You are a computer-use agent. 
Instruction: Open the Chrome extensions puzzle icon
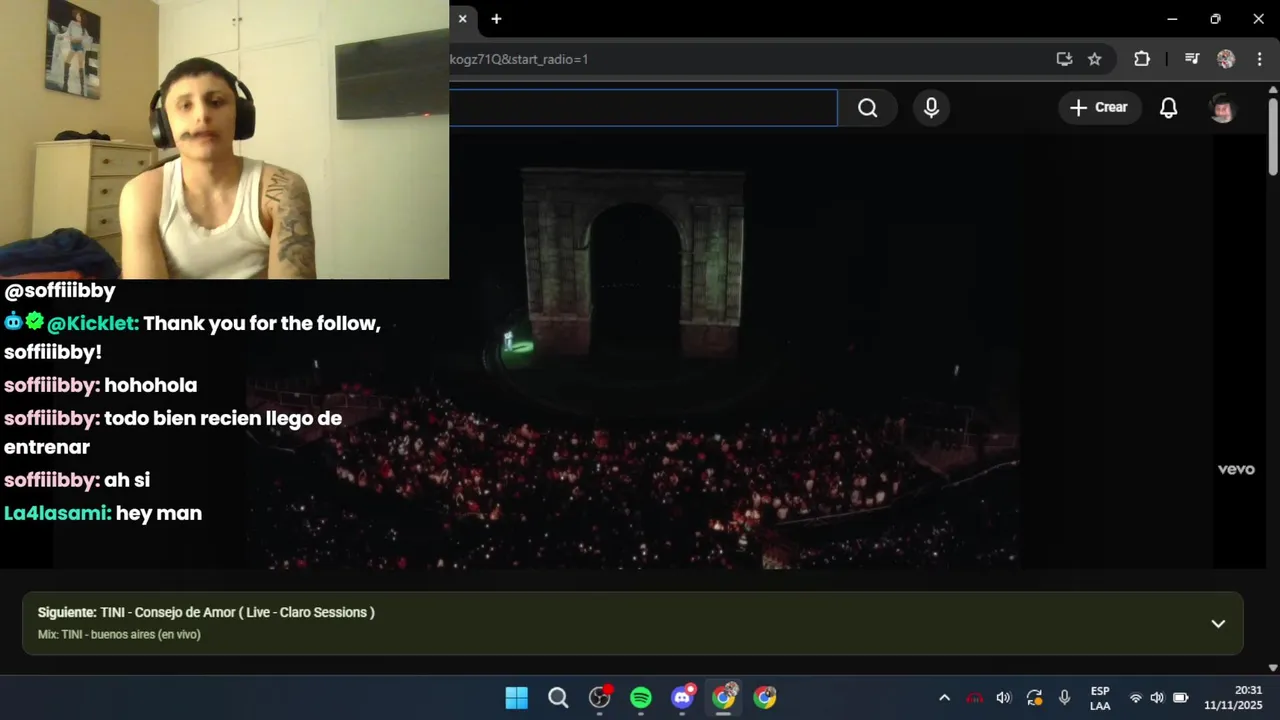point(1142,59)
